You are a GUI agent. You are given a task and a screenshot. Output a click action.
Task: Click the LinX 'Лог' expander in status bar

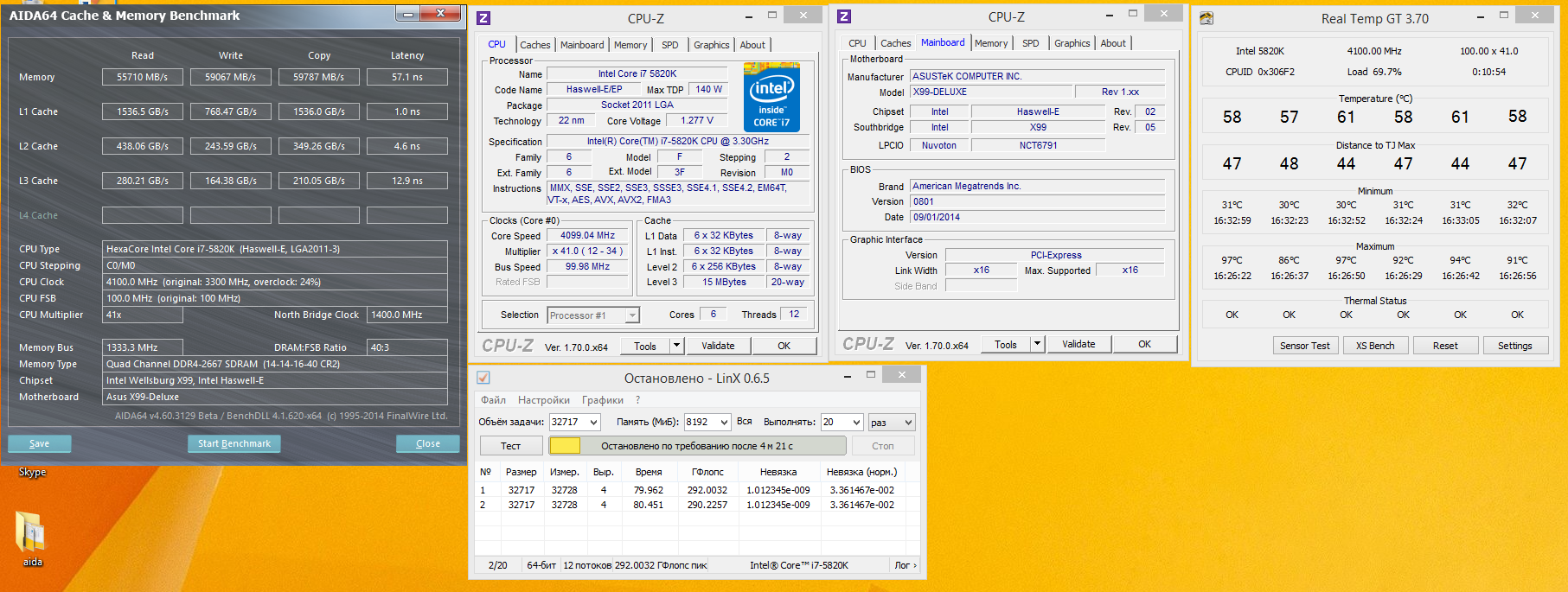point(906,565)
